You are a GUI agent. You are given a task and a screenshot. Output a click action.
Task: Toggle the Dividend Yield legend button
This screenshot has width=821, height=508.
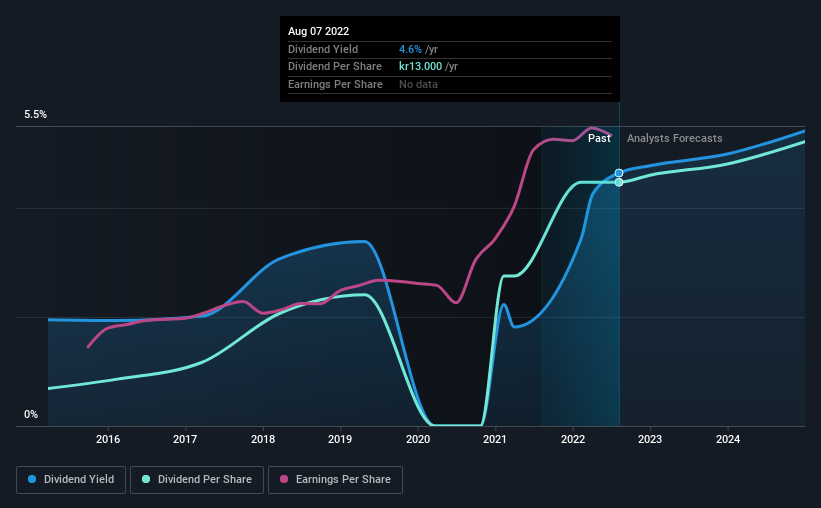coord(71,480)
